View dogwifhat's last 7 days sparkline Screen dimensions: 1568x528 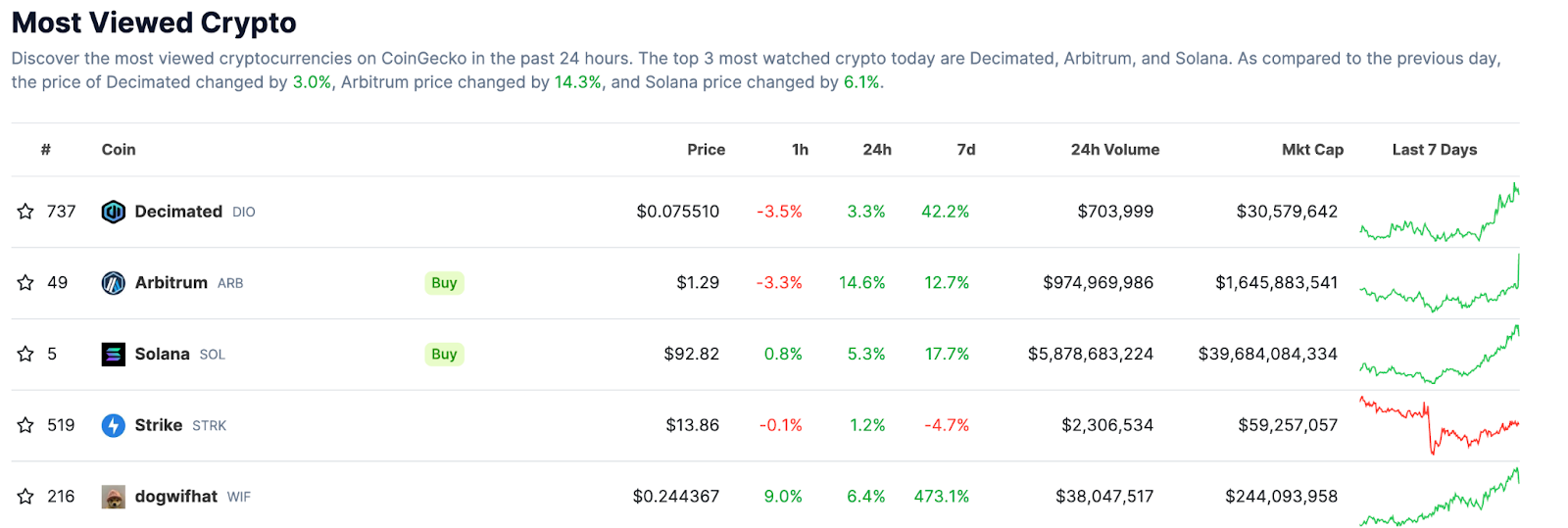1439,500
